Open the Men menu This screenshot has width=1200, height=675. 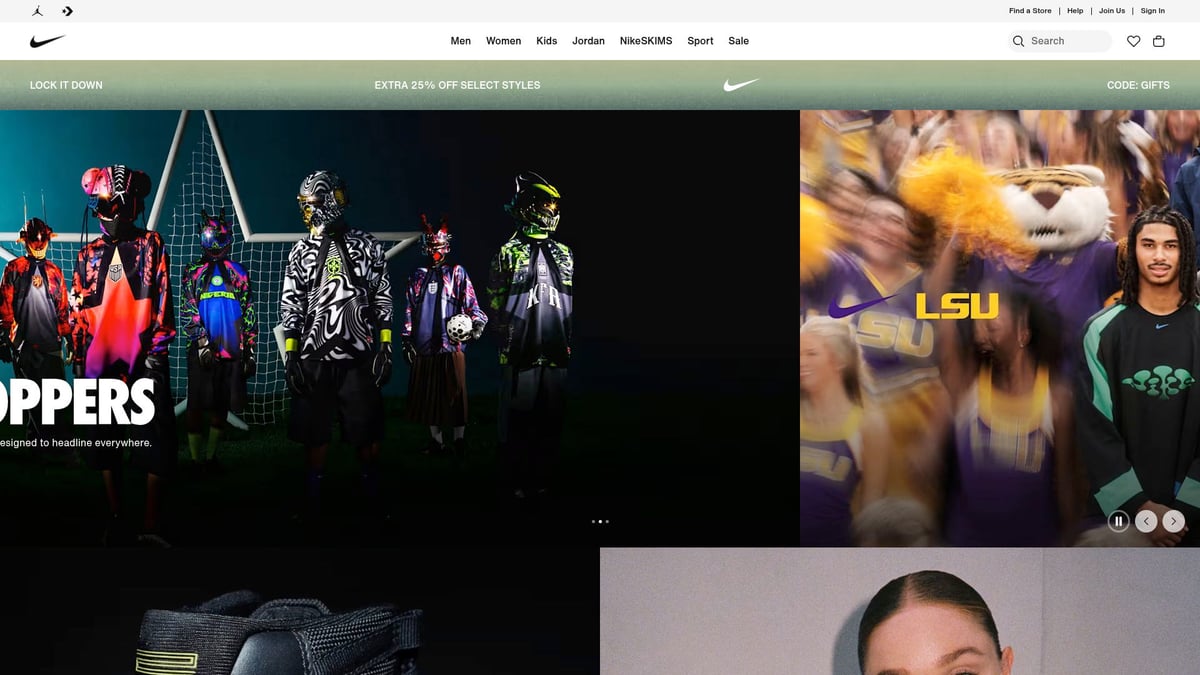460,41
